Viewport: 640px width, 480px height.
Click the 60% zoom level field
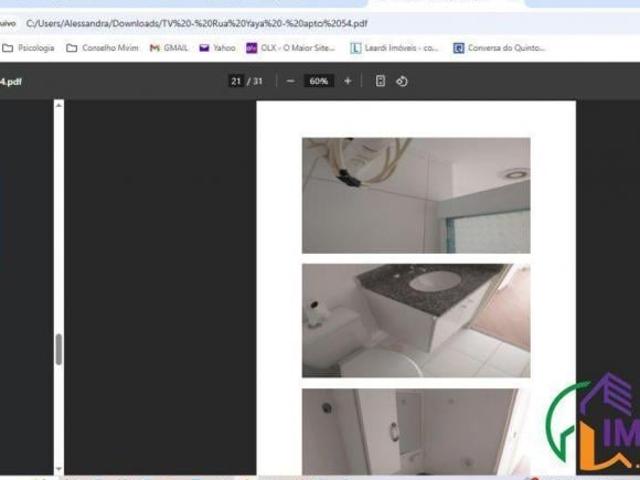pyautogui.click(x=318, y=81)
